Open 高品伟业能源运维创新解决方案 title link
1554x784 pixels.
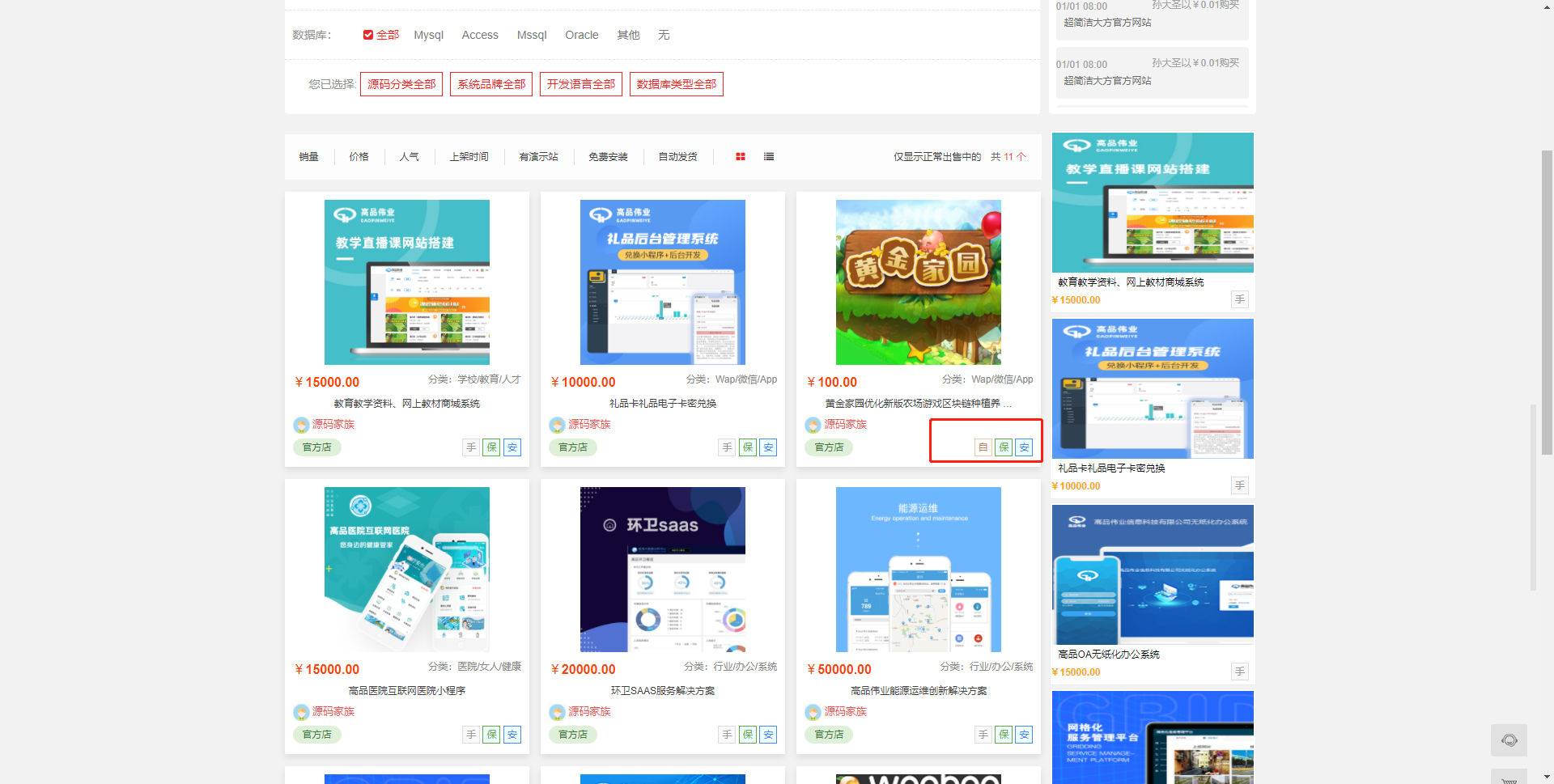tap(919, 691)
